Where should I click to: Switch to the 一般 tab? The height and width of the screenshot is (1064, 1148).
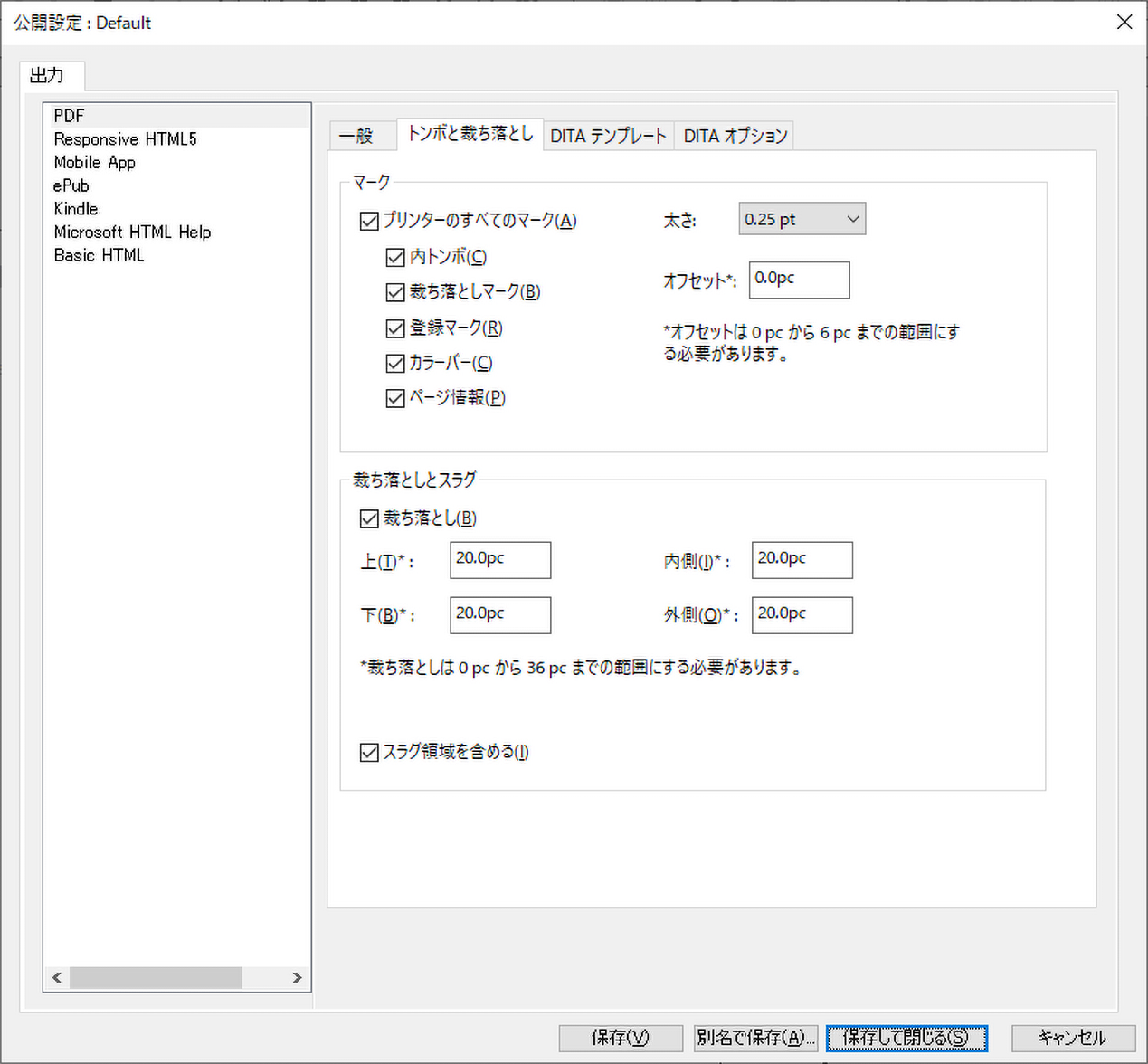click(x=356, y=136)
